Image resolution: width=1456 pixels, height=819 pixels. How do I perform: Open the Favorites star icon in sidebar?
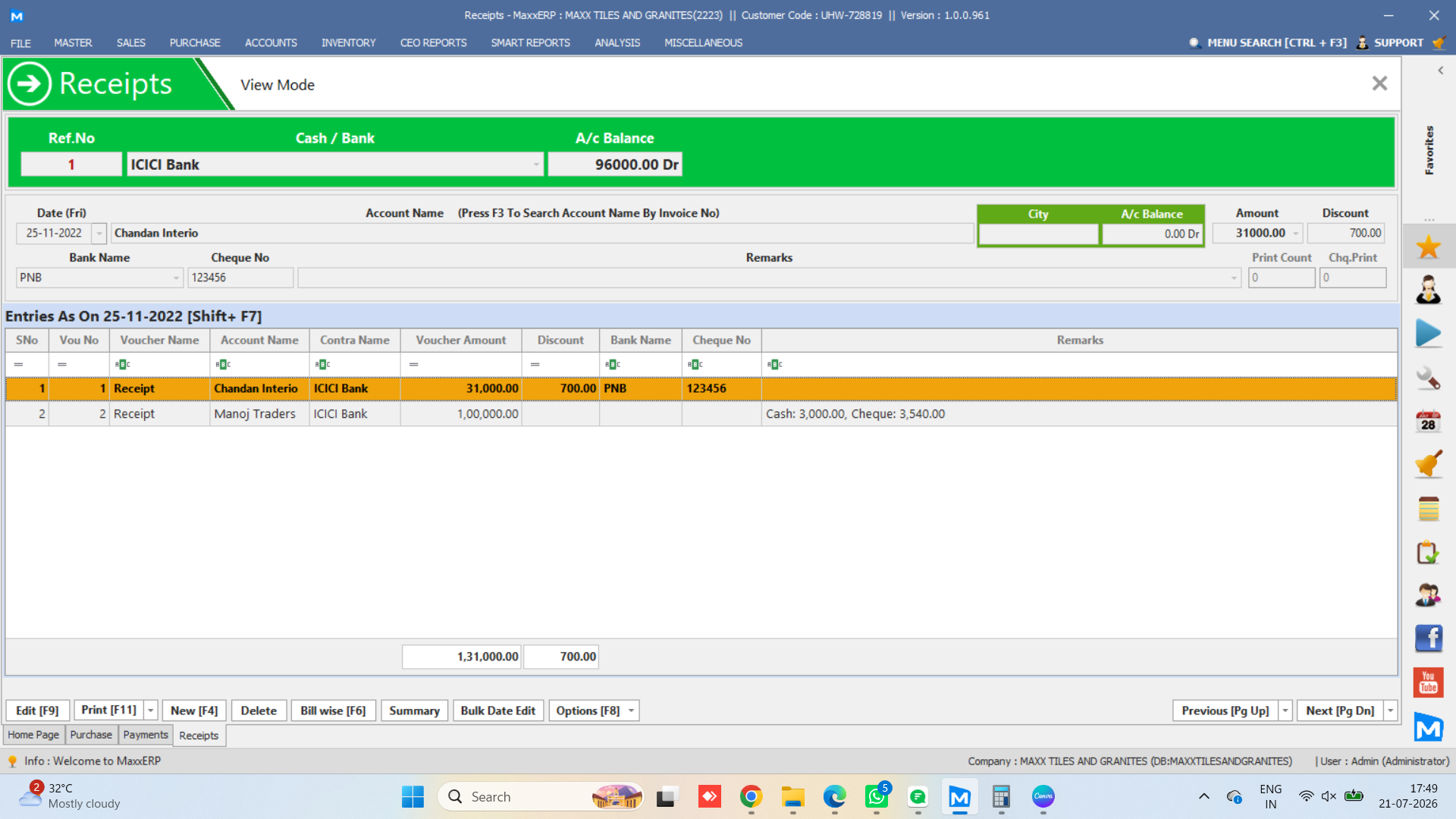tap(1429, 246)
